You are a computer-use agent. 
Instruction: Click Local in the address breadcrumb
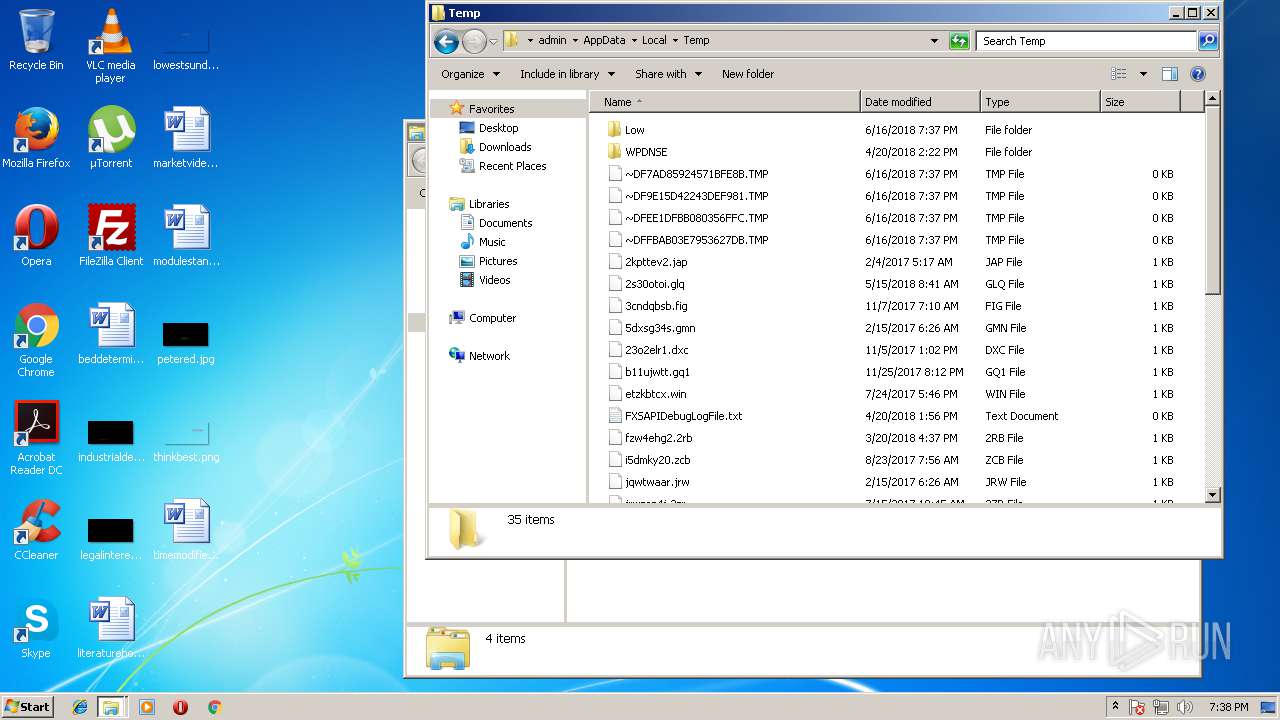coord(654,41)
